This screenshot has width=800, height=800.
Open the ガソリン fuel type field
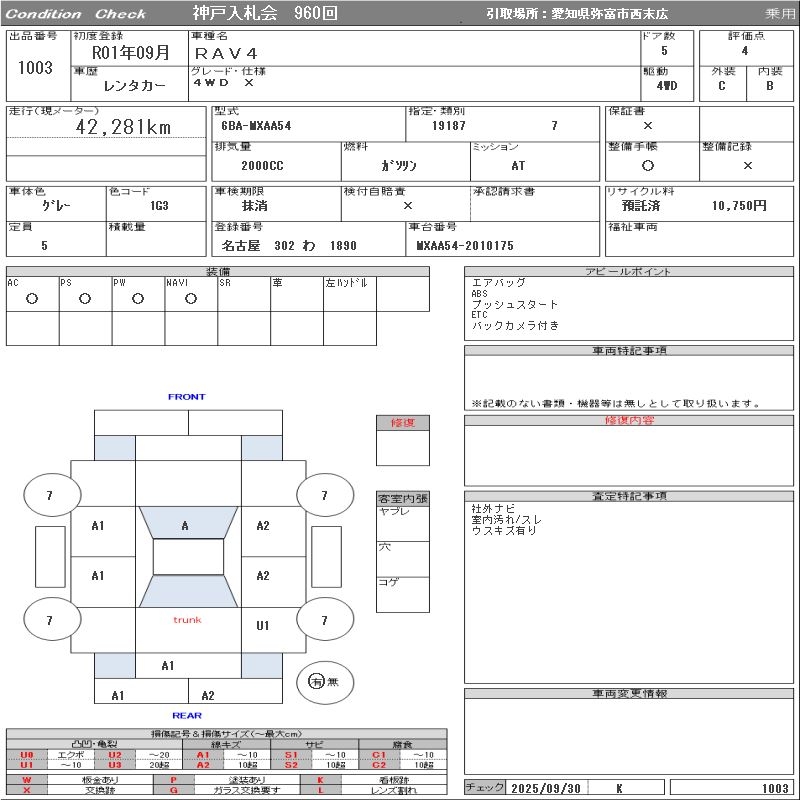click(x=404, y=166)
